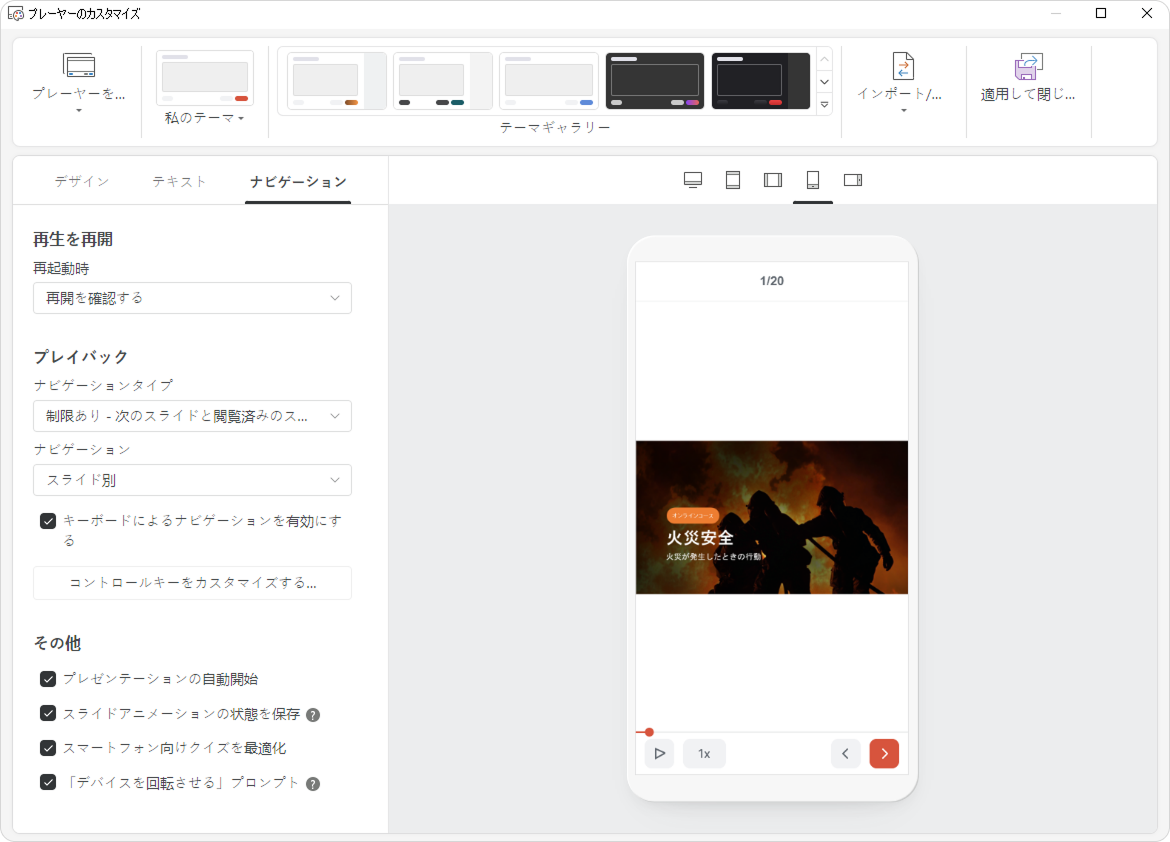Toggle スマートフォン向けクイズを最適化 checkbox
Image resolution: width=1170 pixels, height=842 pixels.
49,747
